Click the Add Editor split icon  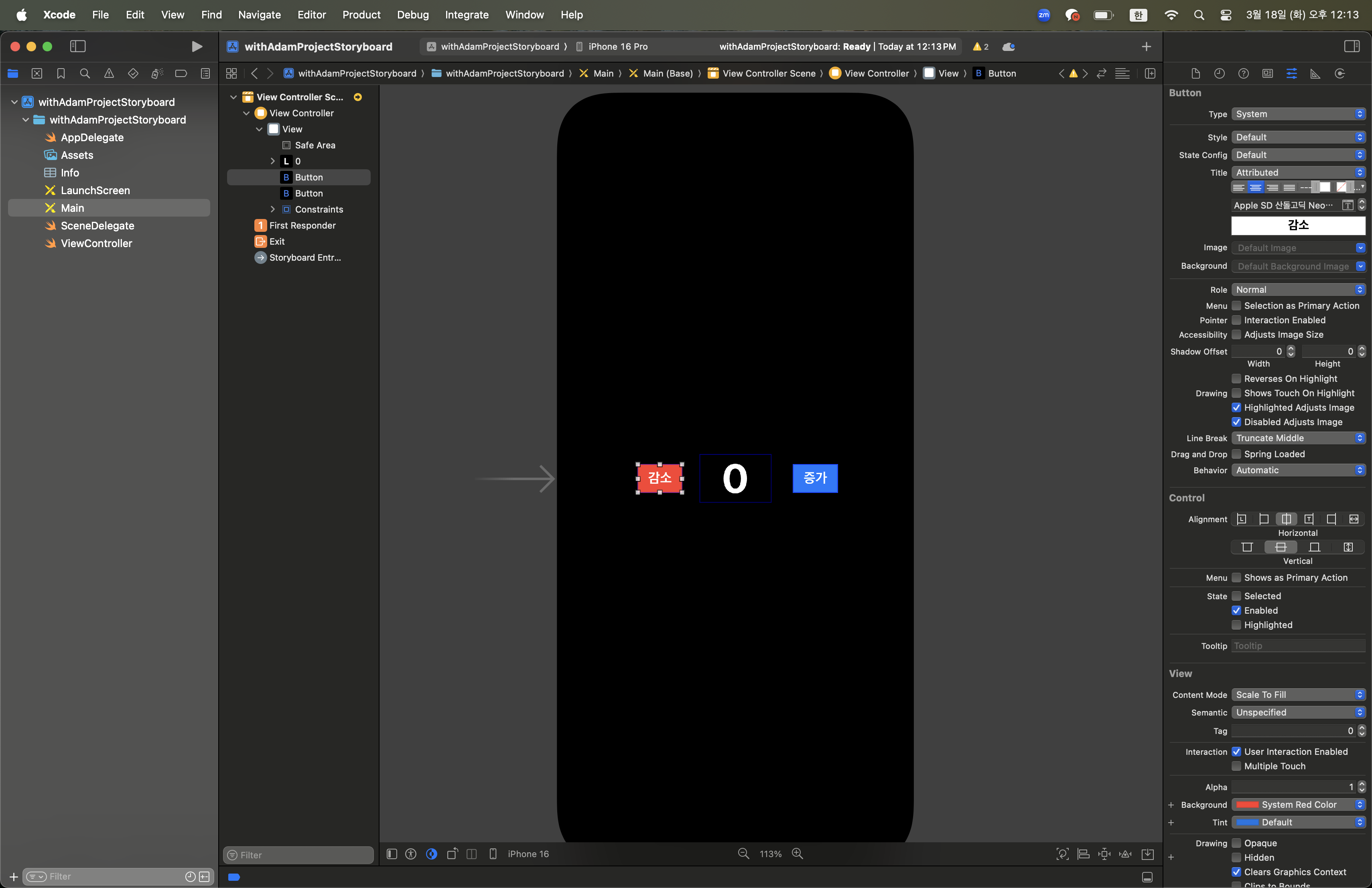click(x=1150, y=73)
